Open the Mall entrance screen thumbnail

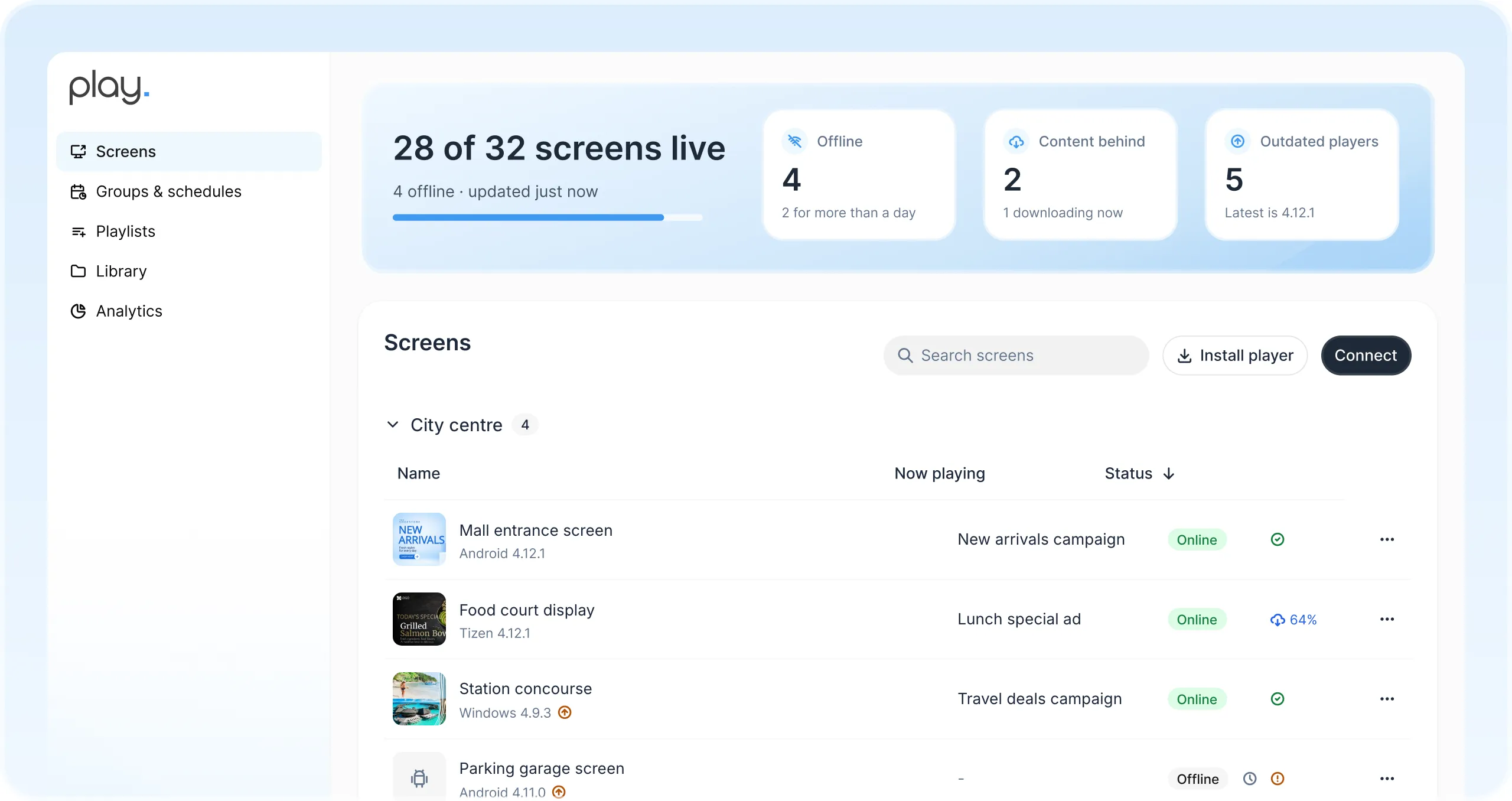419,539
